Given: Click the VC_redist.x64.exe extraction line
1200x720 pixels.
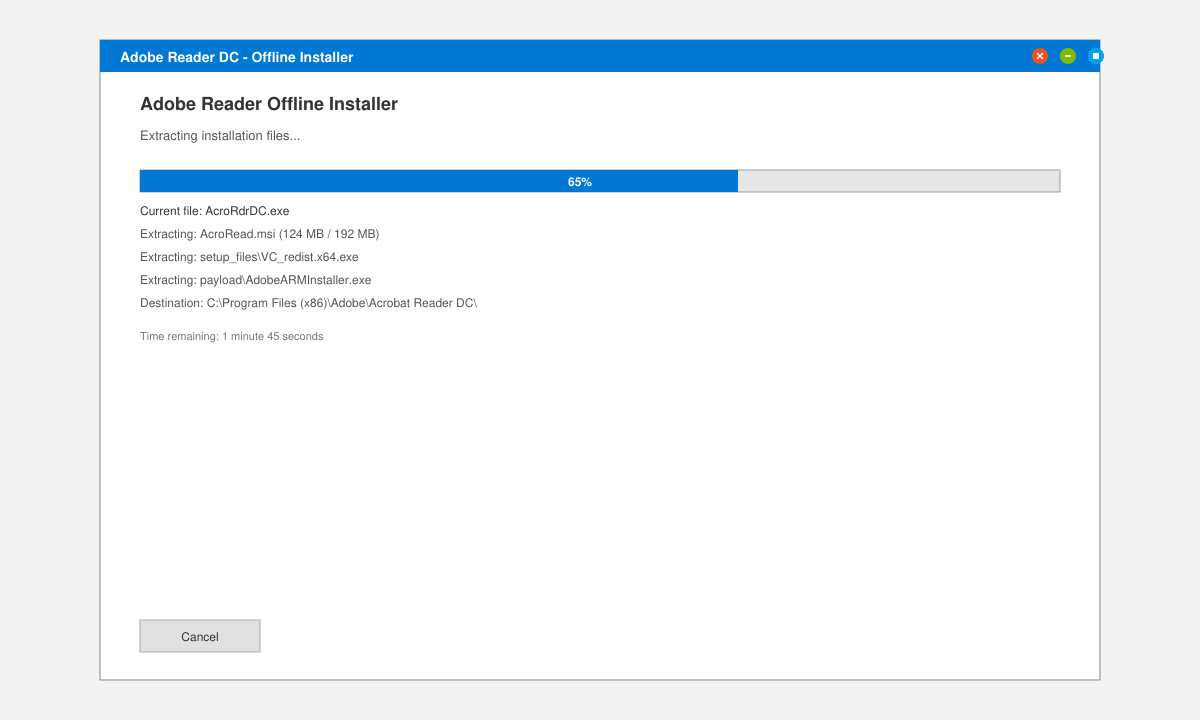Looking at the screenshot, I should (249, 257).
